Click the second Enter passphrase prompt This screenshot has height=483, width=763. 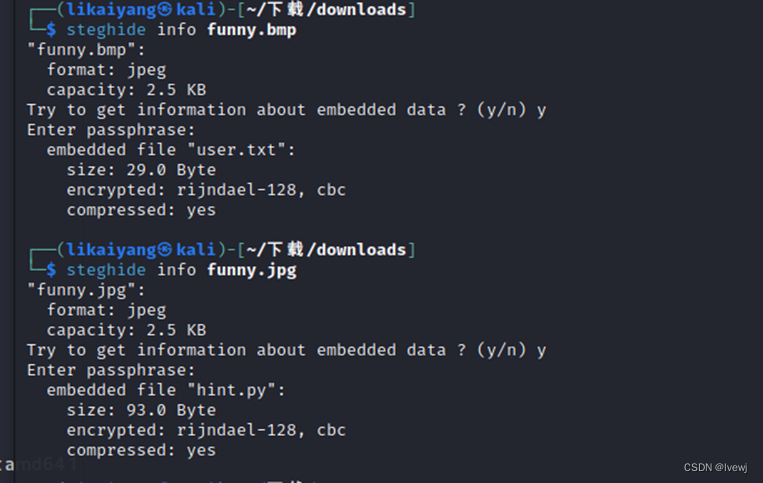point(111,371)
